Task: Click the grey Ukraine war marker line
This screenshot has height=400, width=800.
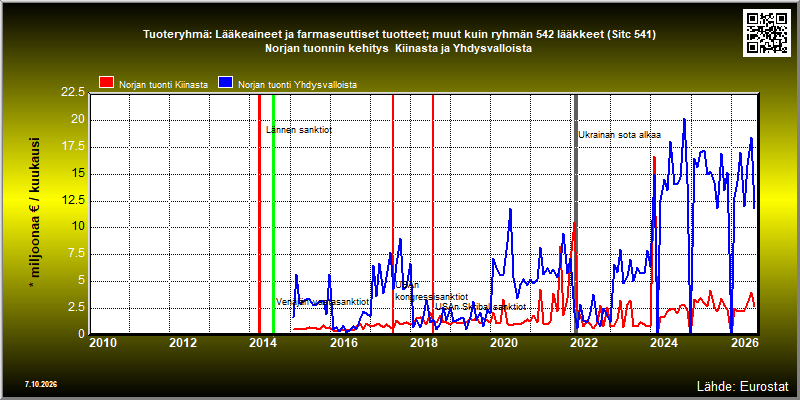Action: click(576, 213)
